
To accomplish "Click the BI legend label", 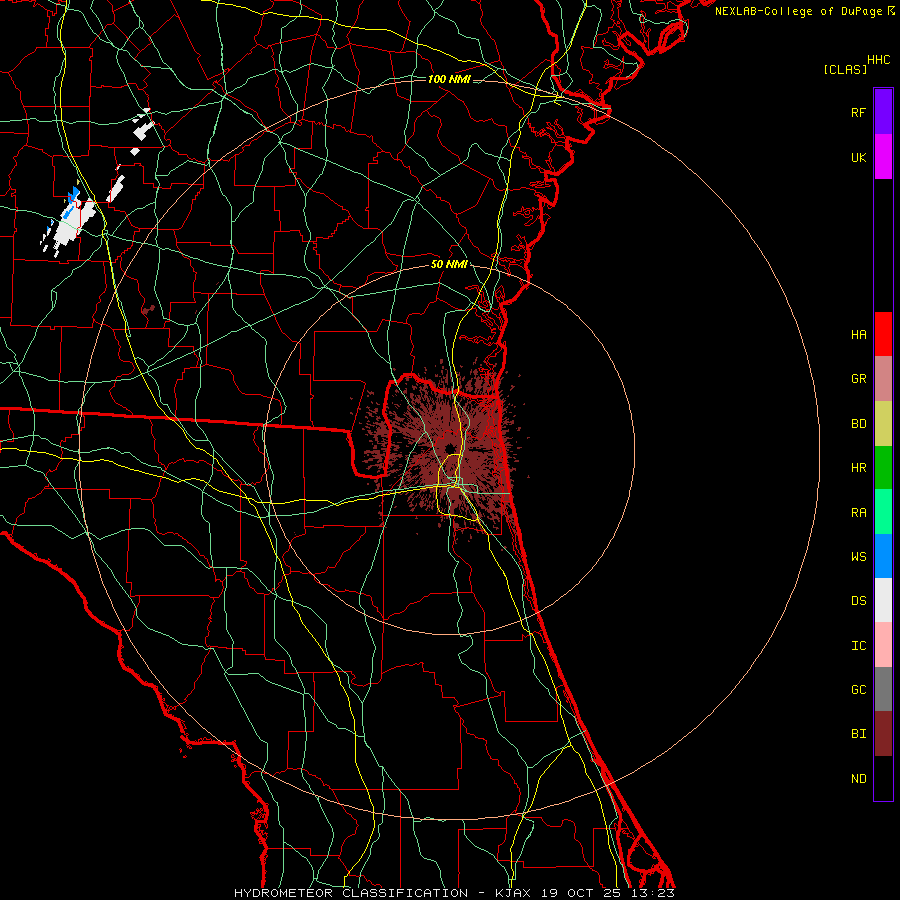I will pos(858,734).
